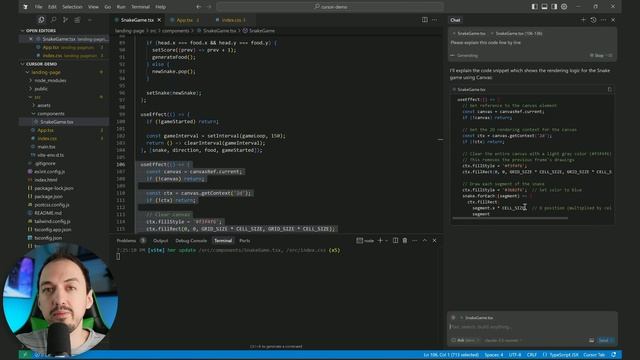This screenshot has height=360, width=640.
Task: Open the Help menu
Action: (x=160, y=7)
